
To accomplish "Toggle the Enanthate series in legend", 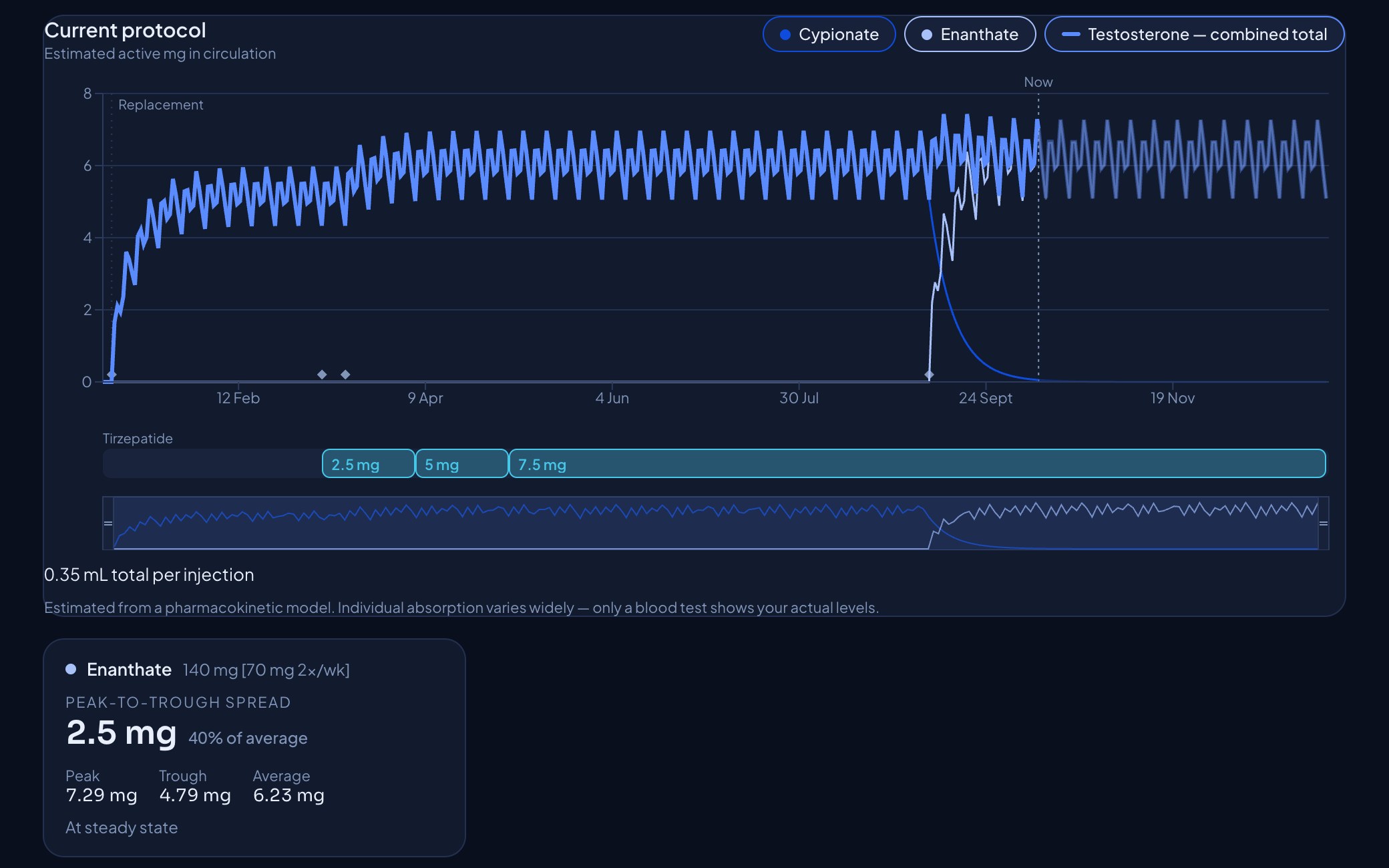I will click(x=970, y=34).
